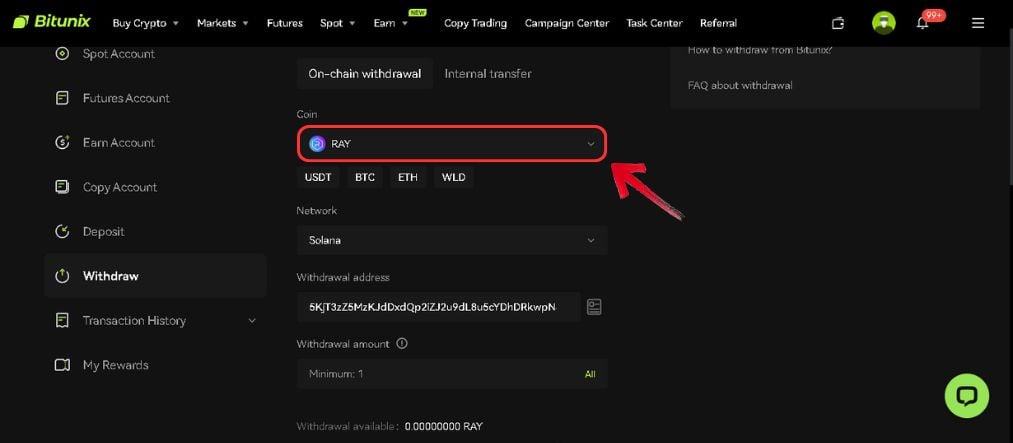Open Task Center
Image resolution: width=1013 pixels, height=443 pixels.
click(x=654, y=23)
